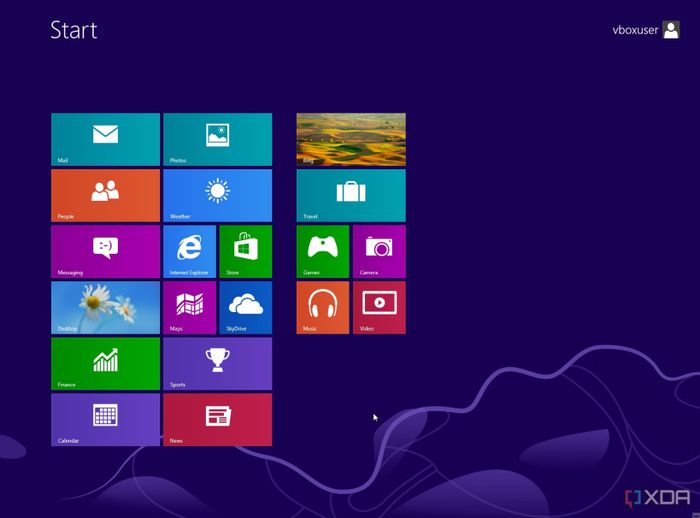Open Internet Explorer tile
This screenshot has height=518, width=700.
190,251
